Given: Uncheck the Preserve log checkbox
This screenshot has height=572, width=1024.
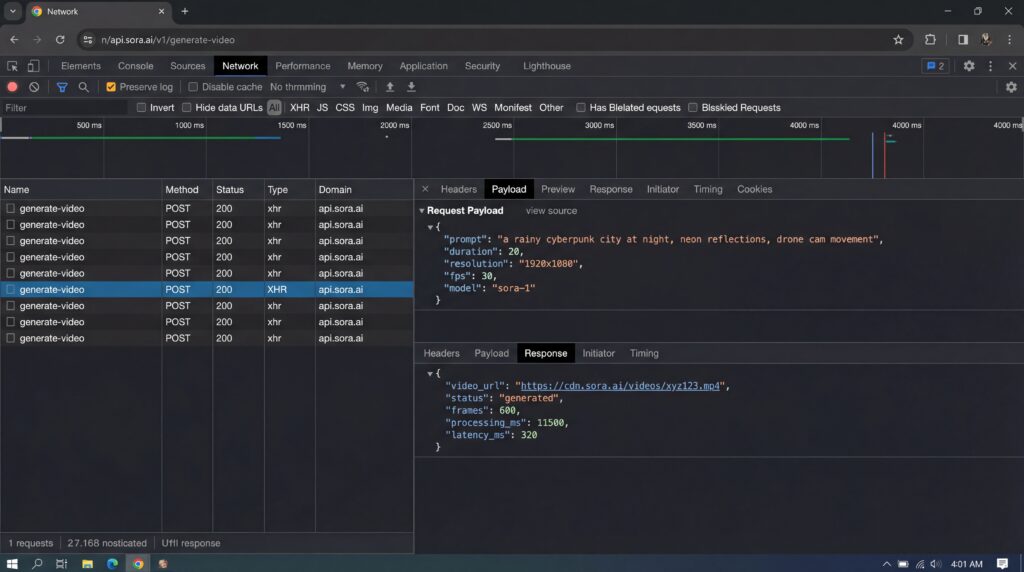Looking at the screenshot, I should pos(111,87).
